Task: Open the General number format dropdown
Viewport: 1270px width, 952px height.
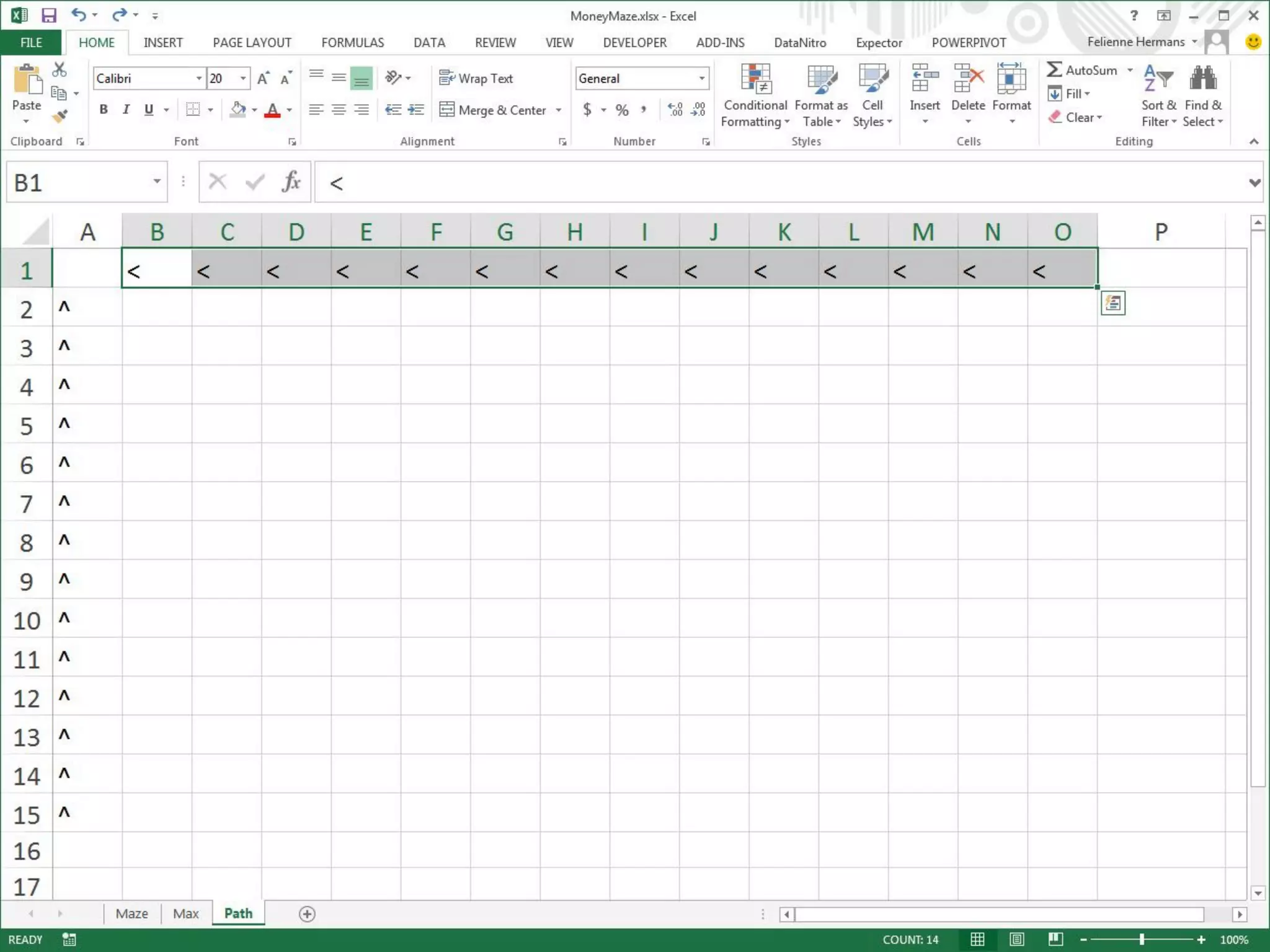Action: pyautogui.click(x=701, y=79)
